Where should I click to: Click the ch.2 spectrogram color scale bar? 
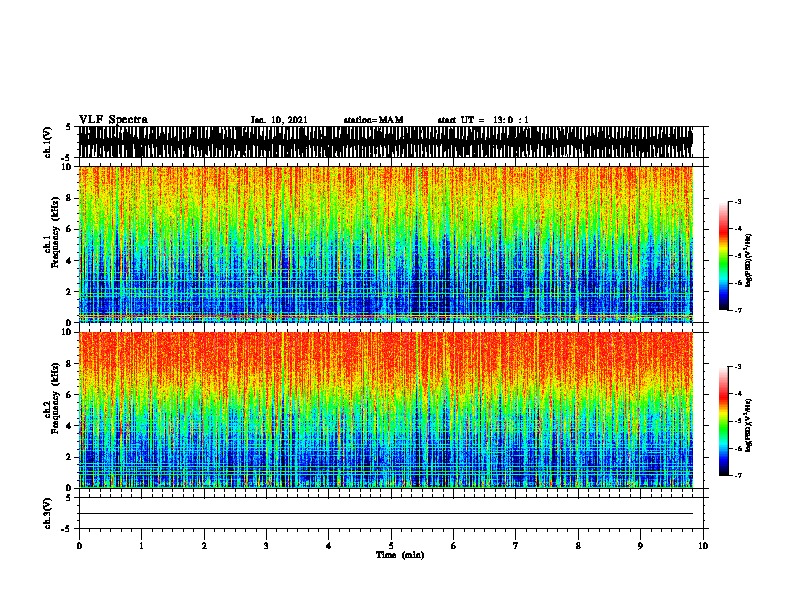724,421
